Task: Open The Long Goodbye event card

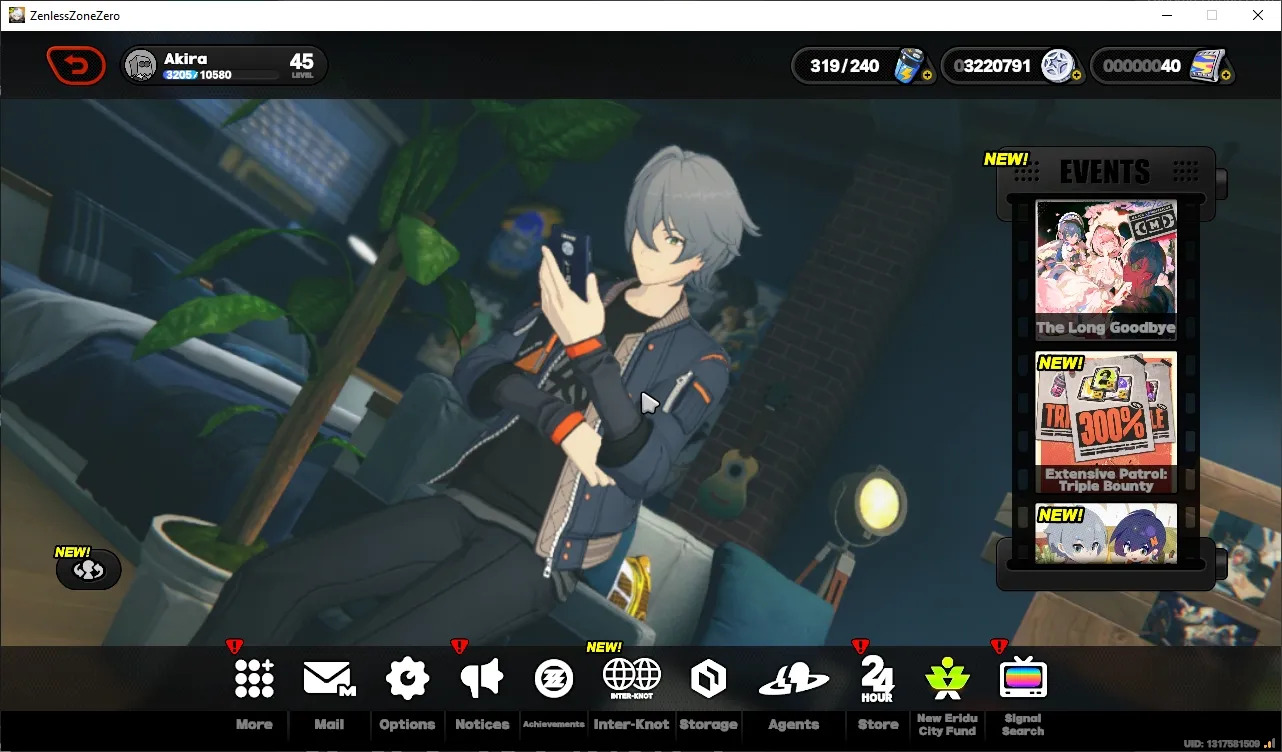Action: pos(1106,270)
